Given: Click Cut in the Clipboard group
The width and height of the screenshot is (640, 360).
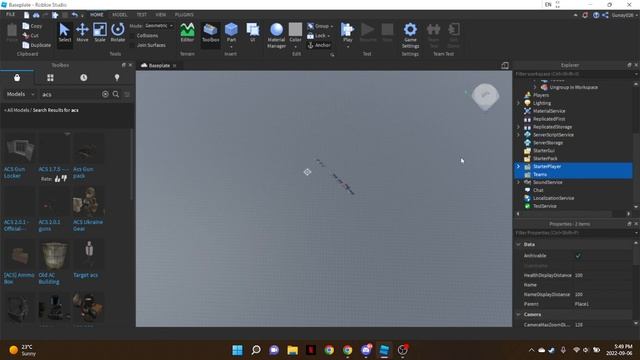Looking at the screenshot, I should click(x=31, y=36).
